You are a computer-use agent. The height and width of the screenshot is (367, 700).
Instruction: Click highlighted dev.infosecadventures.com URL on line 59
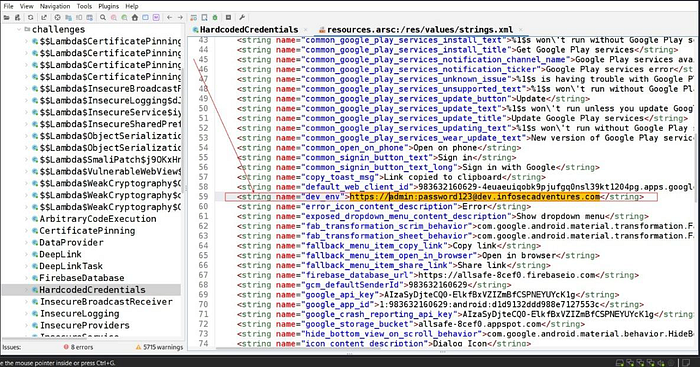pos(475,197)
